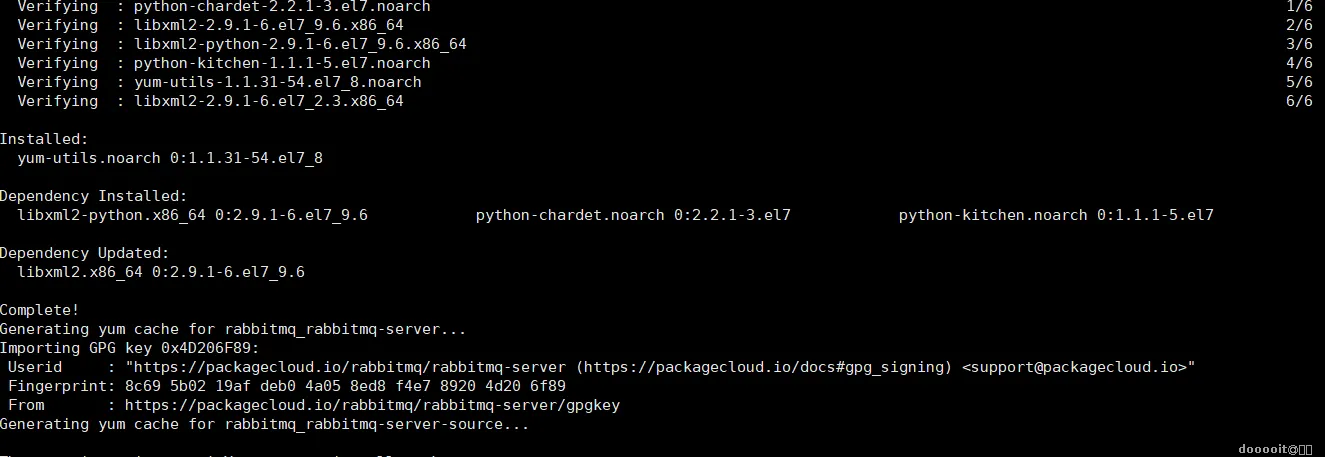Screen dimensions: 1325x457
Task: Click the support@packagecloud.io email address
Action: pos(1075,367)
